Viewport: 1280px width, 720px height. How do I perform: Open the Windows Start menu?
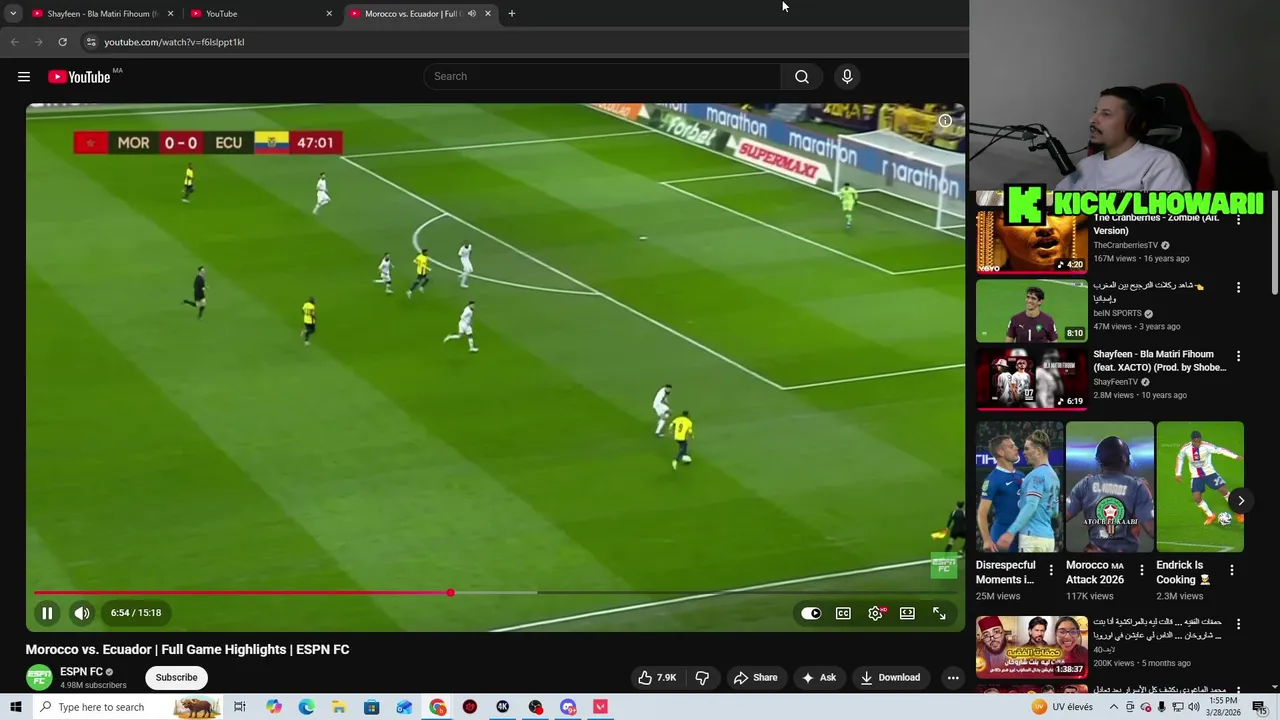click(16, 707)
